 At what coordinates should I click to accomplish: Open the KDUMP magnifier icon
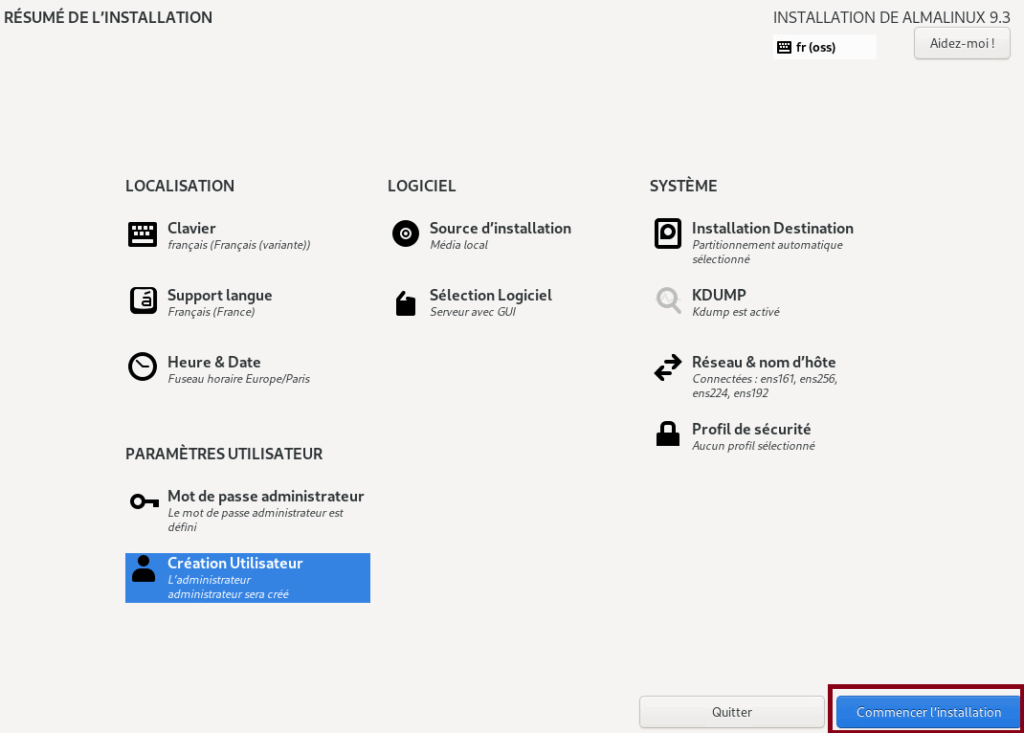668,301
